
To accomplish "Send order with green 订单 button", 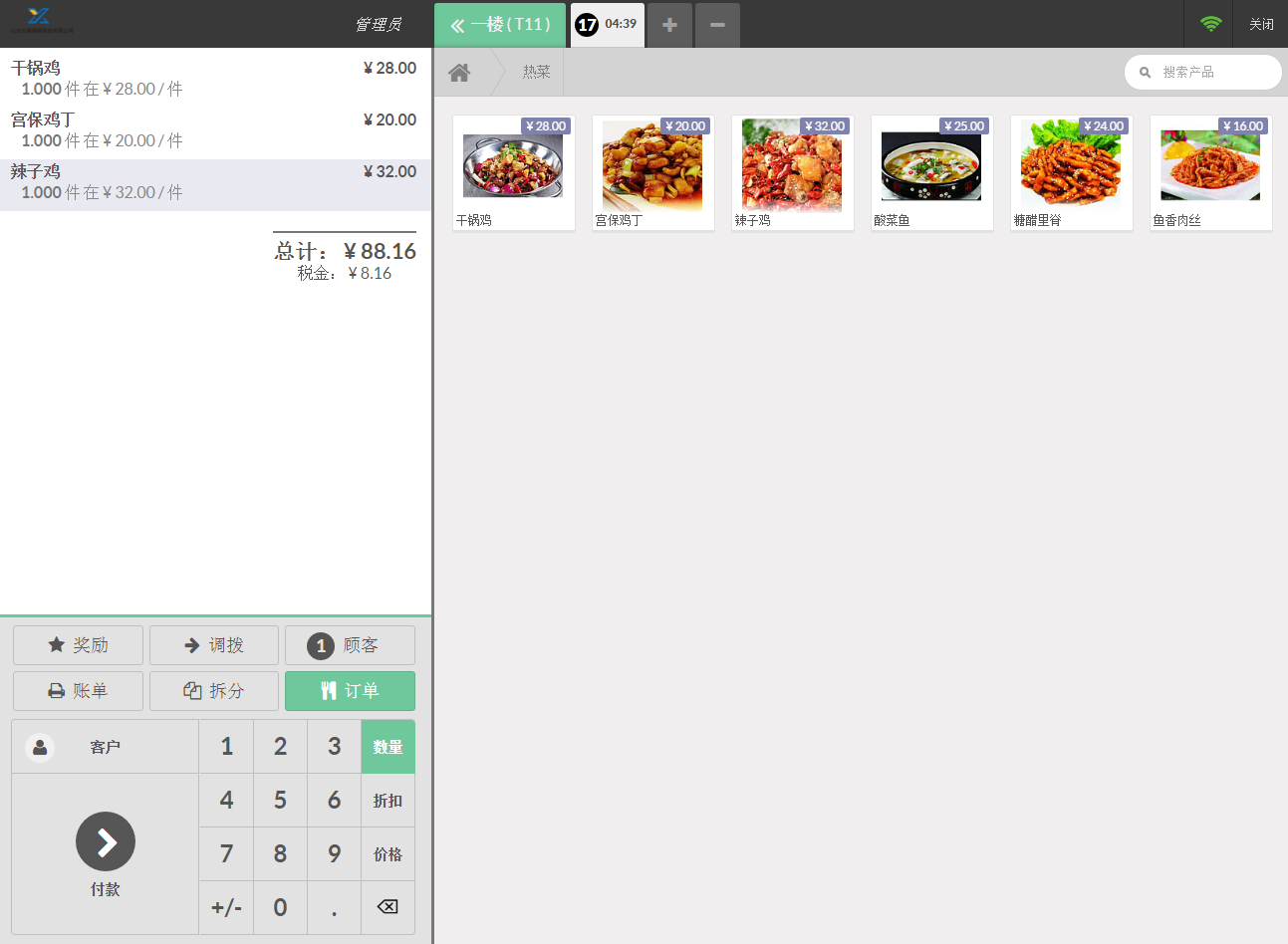I will click(x=350, y=691).
